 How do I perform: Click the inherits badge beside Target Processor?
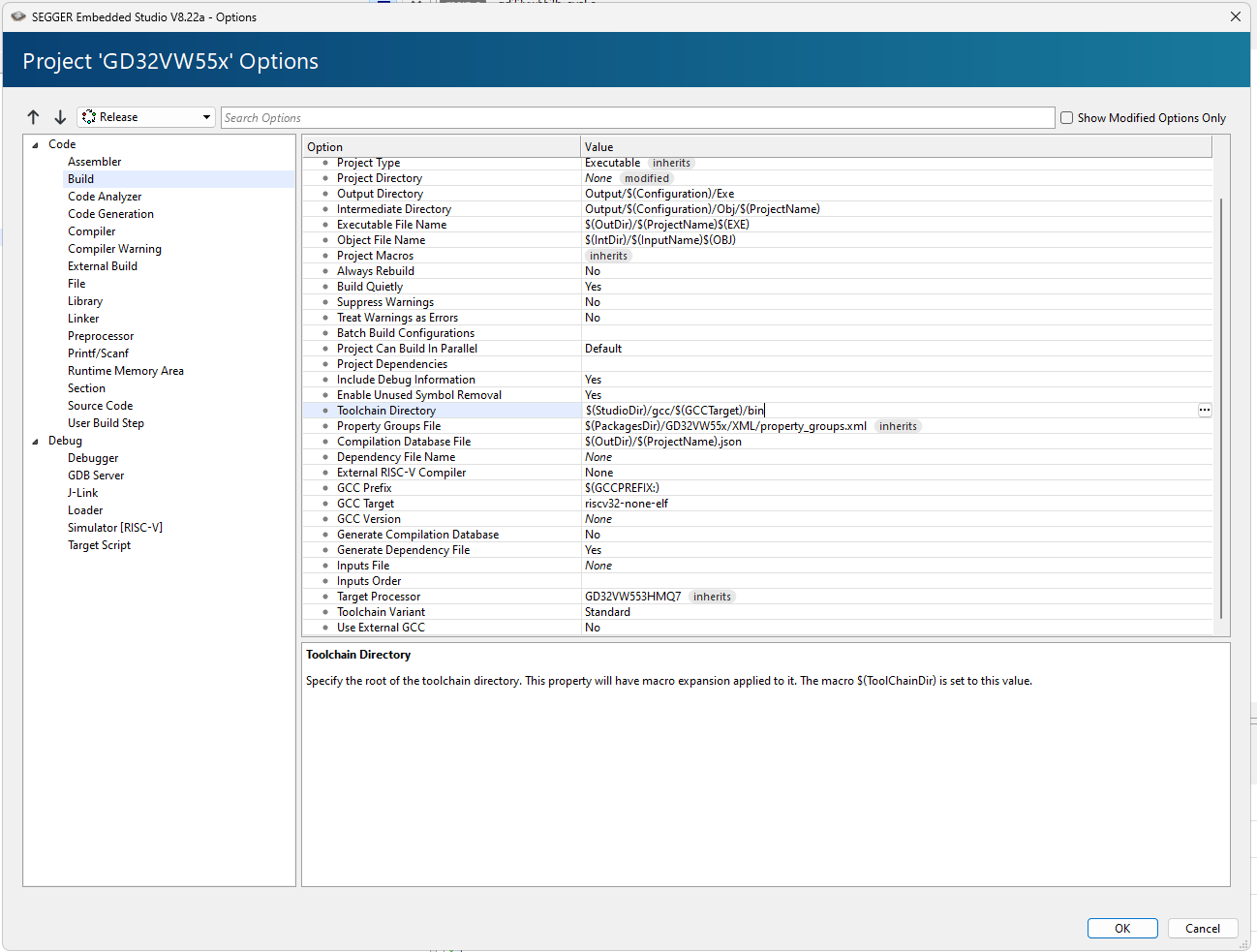712,597
